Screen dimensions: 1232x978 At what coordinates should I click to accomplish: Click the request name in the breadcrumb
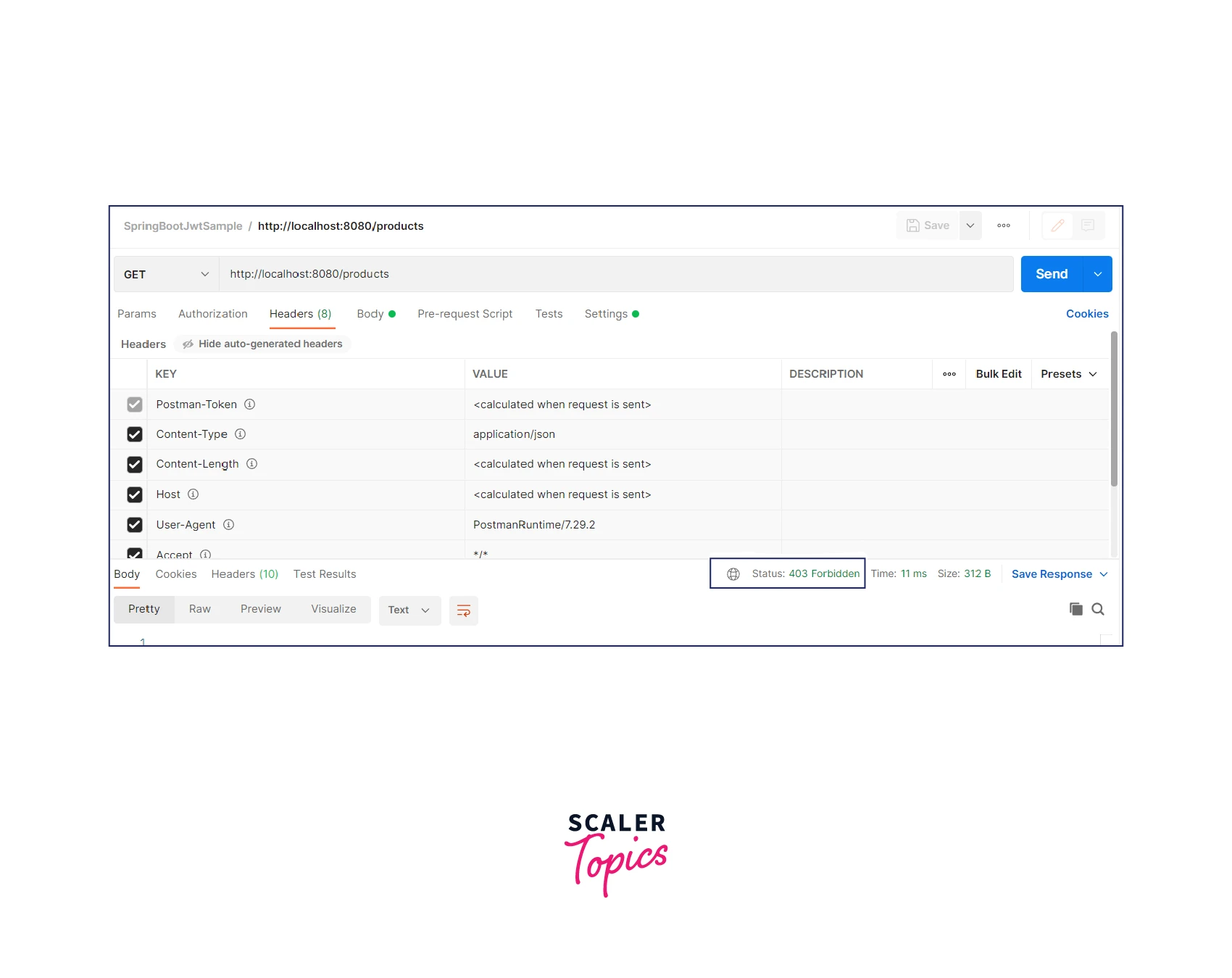coord(341,226)
